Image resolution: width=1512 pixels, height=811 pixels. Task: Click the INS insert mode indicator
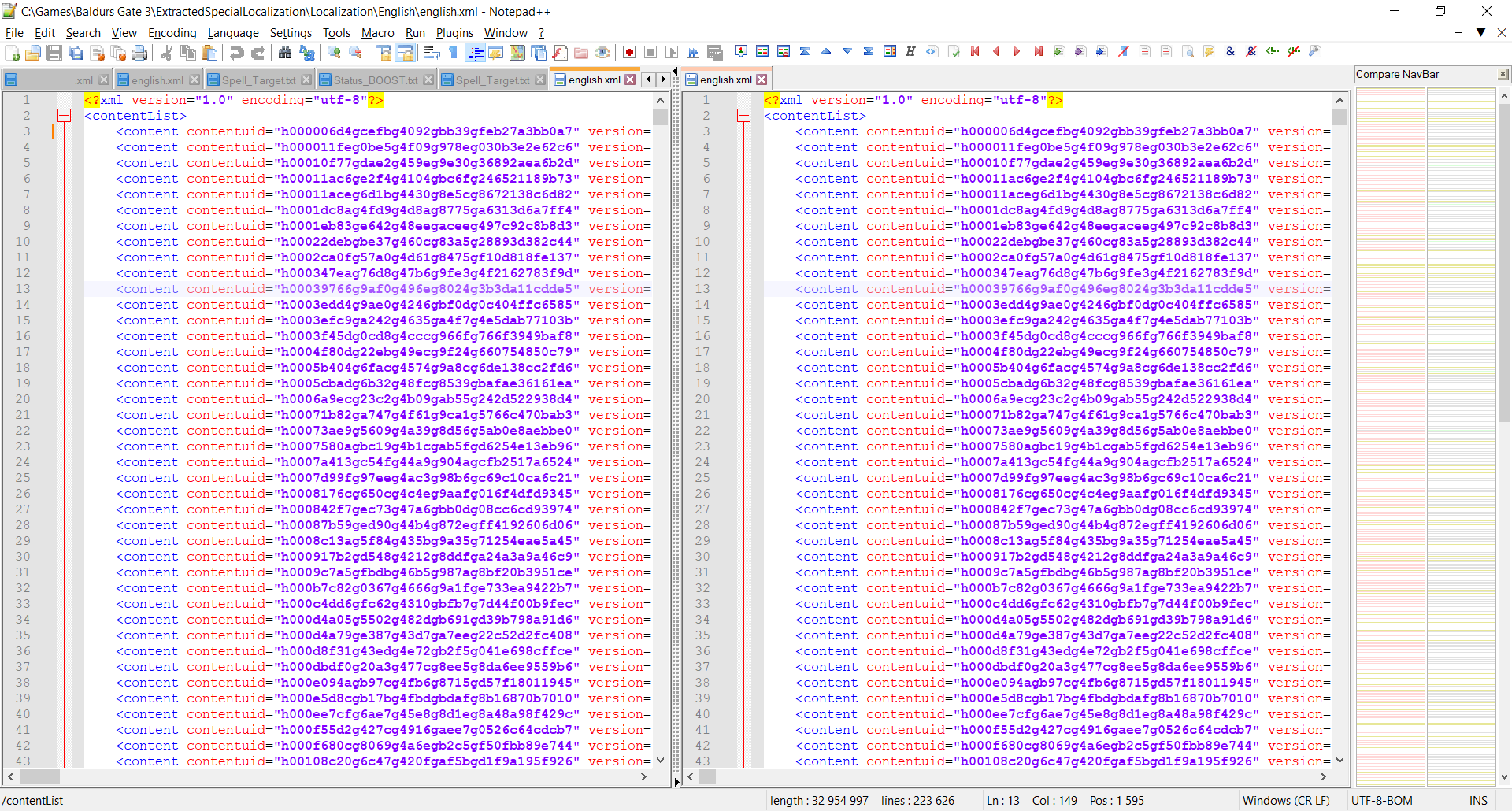1478,800
